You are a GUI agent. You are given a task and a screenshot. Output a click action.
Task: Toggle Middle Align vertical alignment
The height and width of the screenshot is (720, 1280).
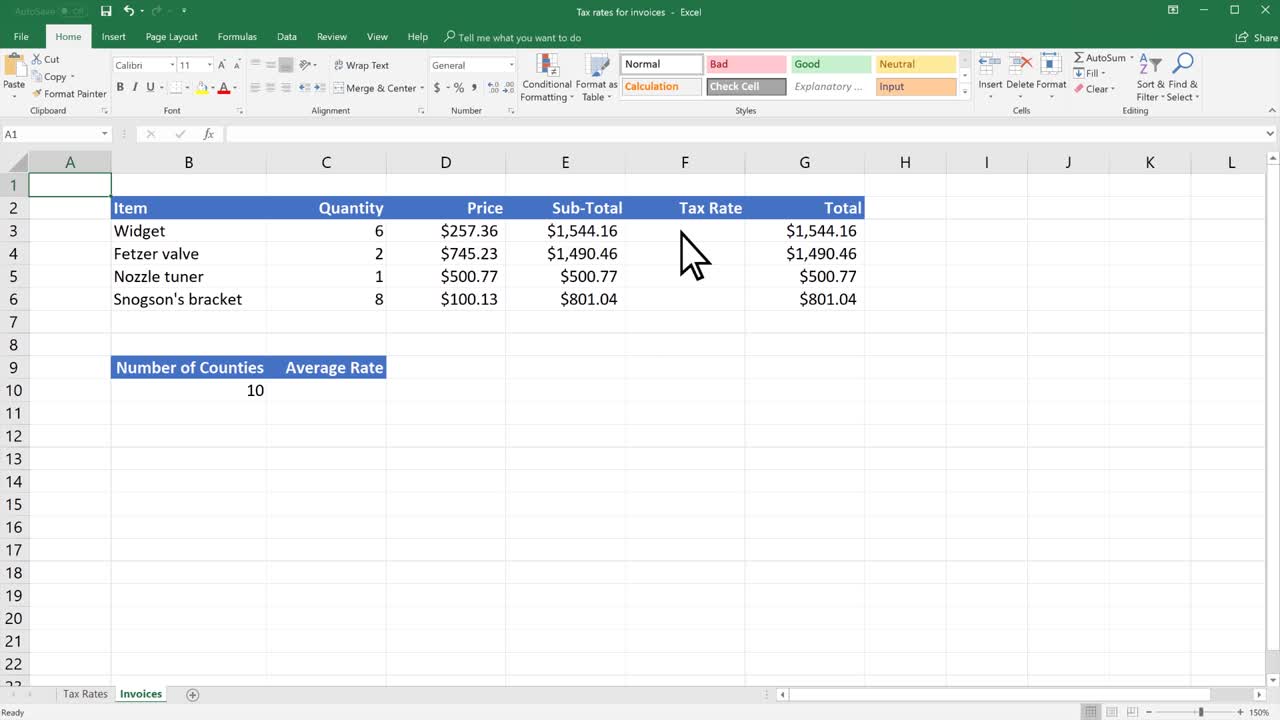[x=270, y=65]
